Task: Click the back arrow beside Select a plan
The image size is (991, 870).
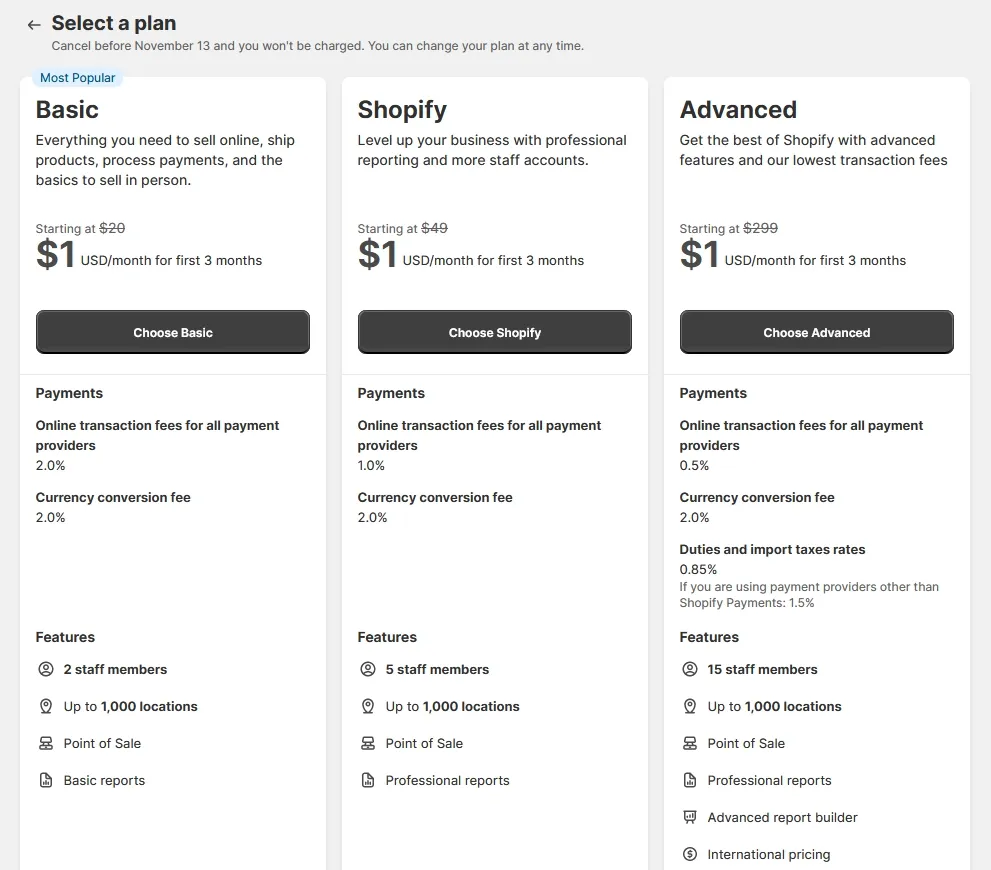Action: point(34,25)
